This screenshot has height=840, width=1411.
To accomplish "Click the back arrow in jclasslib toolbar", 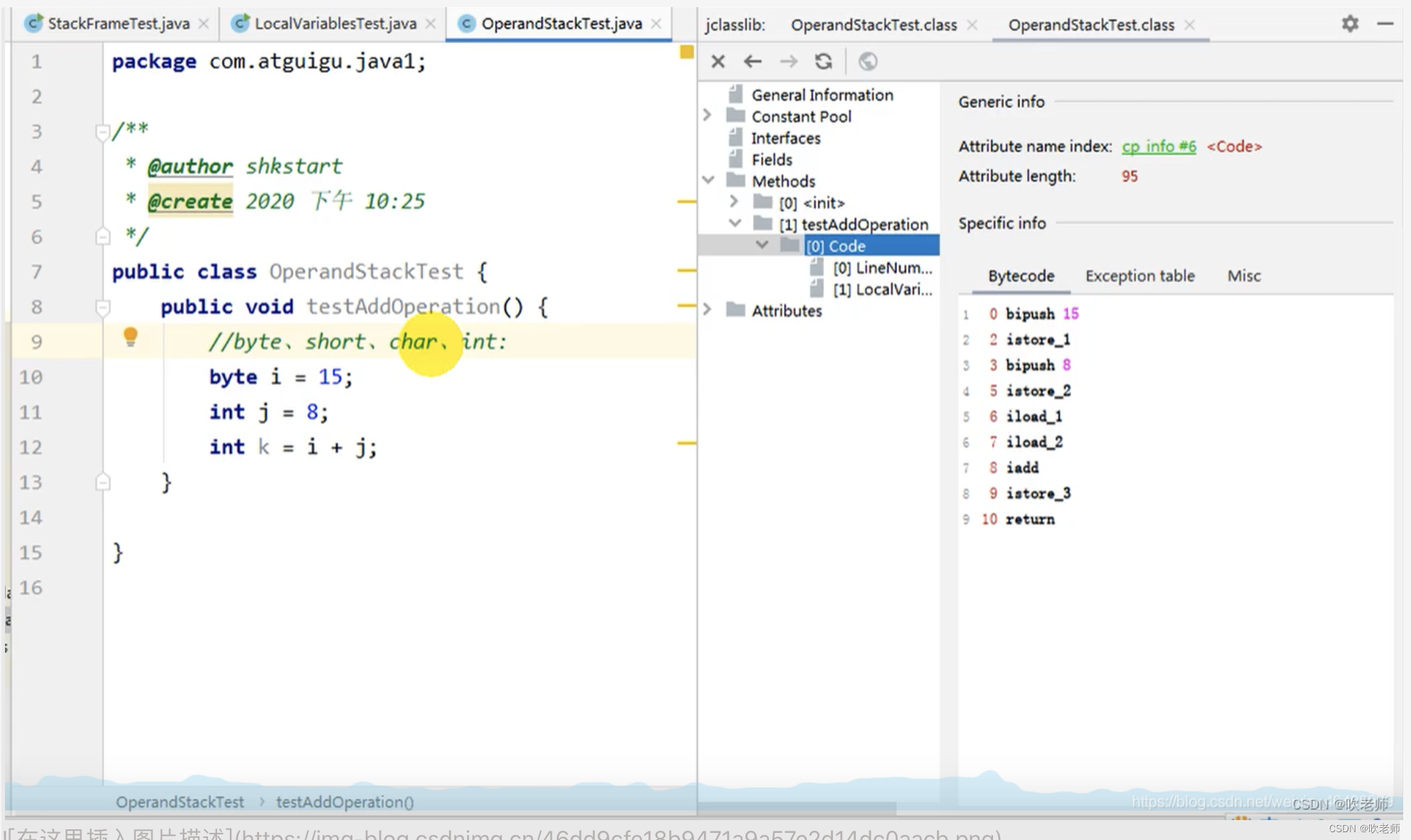I will tap(752, 62).
